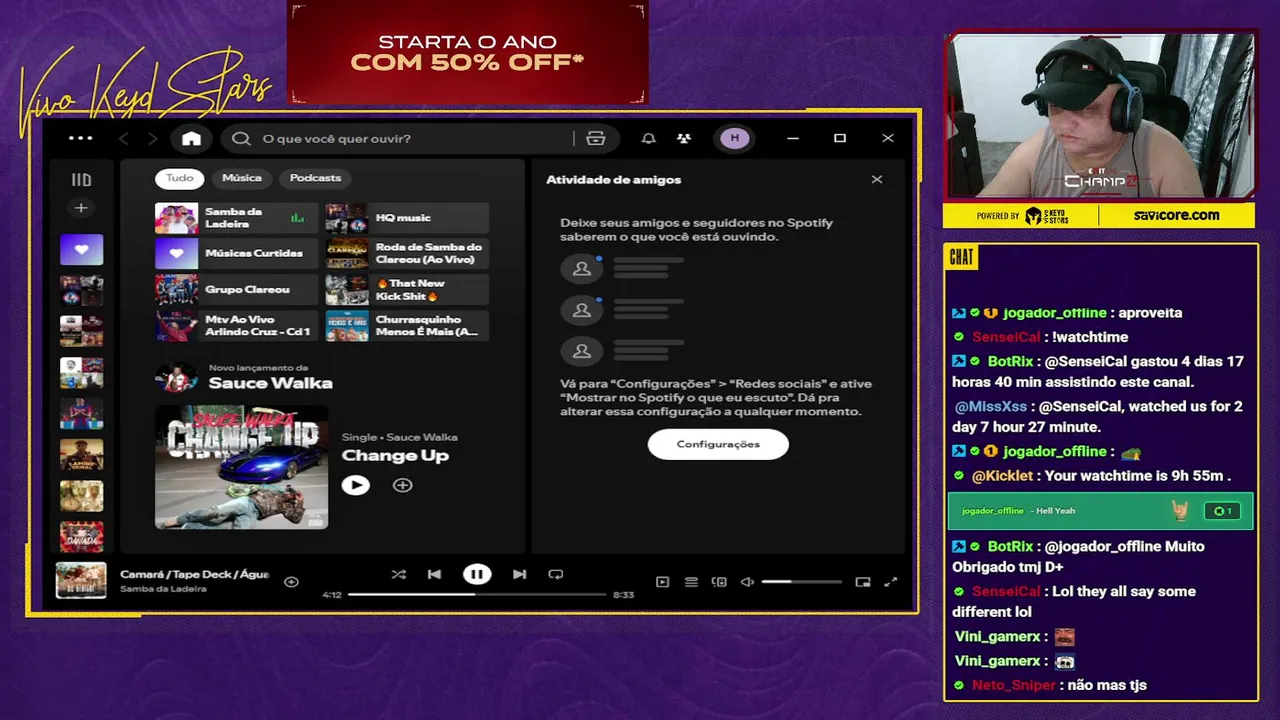1280x720 pixels.
Task: Click the Change Up title
Action: click(395, 456)
